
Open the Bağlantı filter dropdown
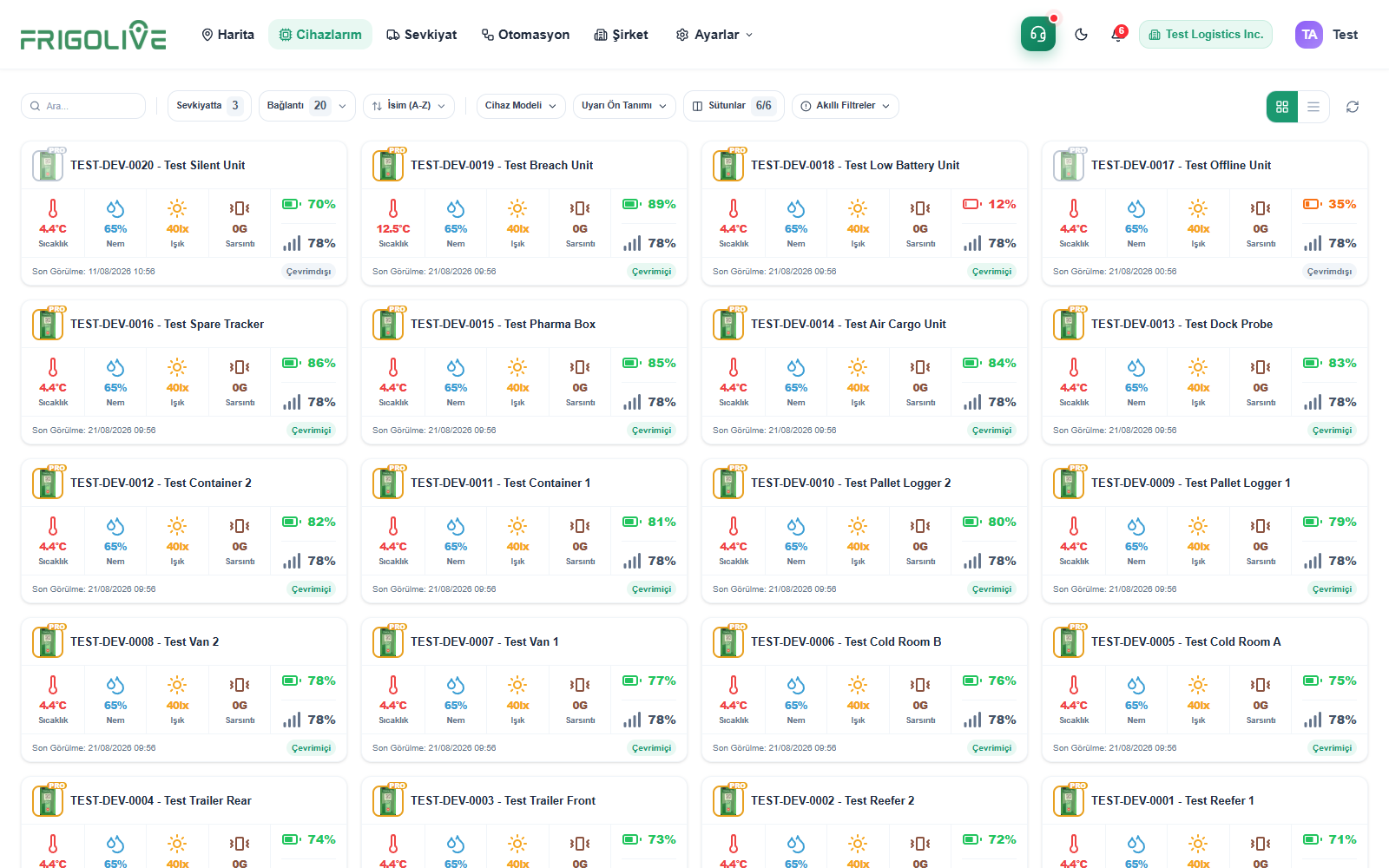tap(307, 106)
